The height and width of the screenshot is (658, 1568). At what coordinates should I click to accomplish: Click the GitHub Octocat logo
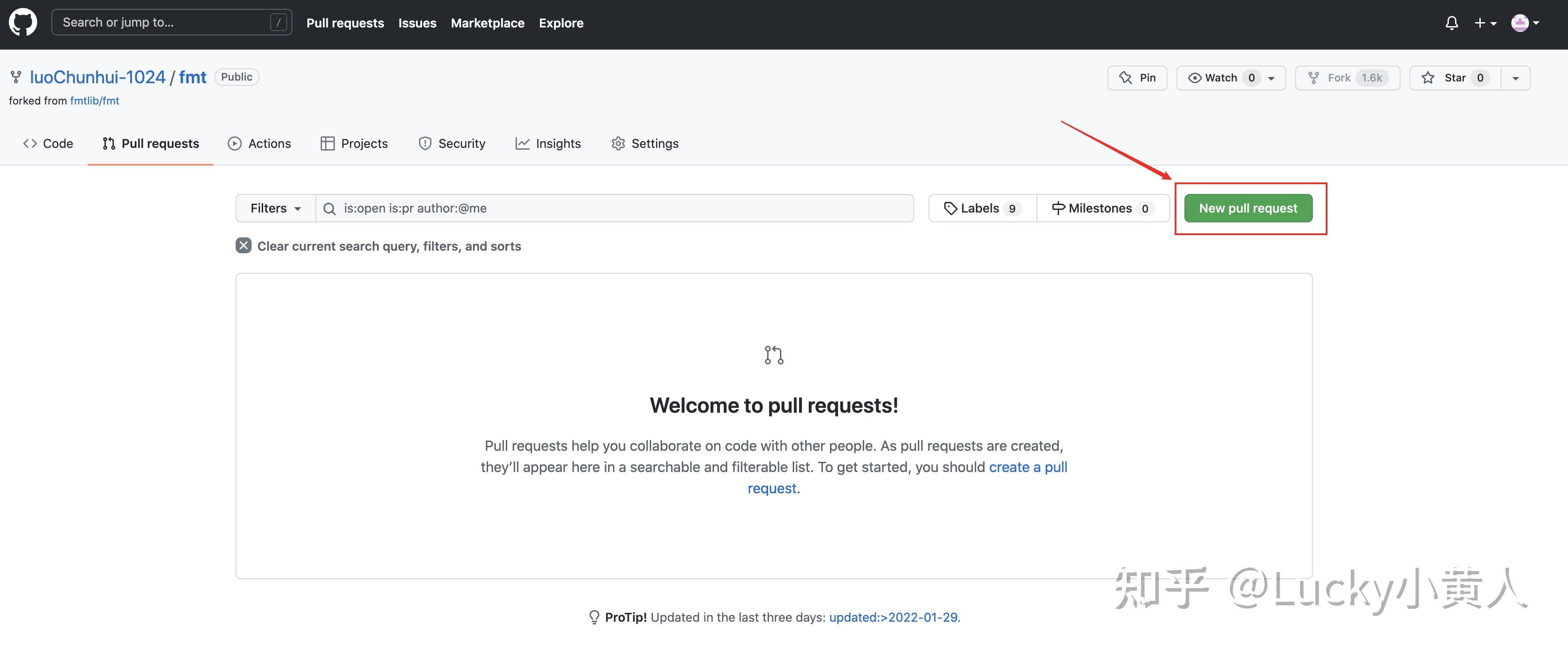point(23,23)
